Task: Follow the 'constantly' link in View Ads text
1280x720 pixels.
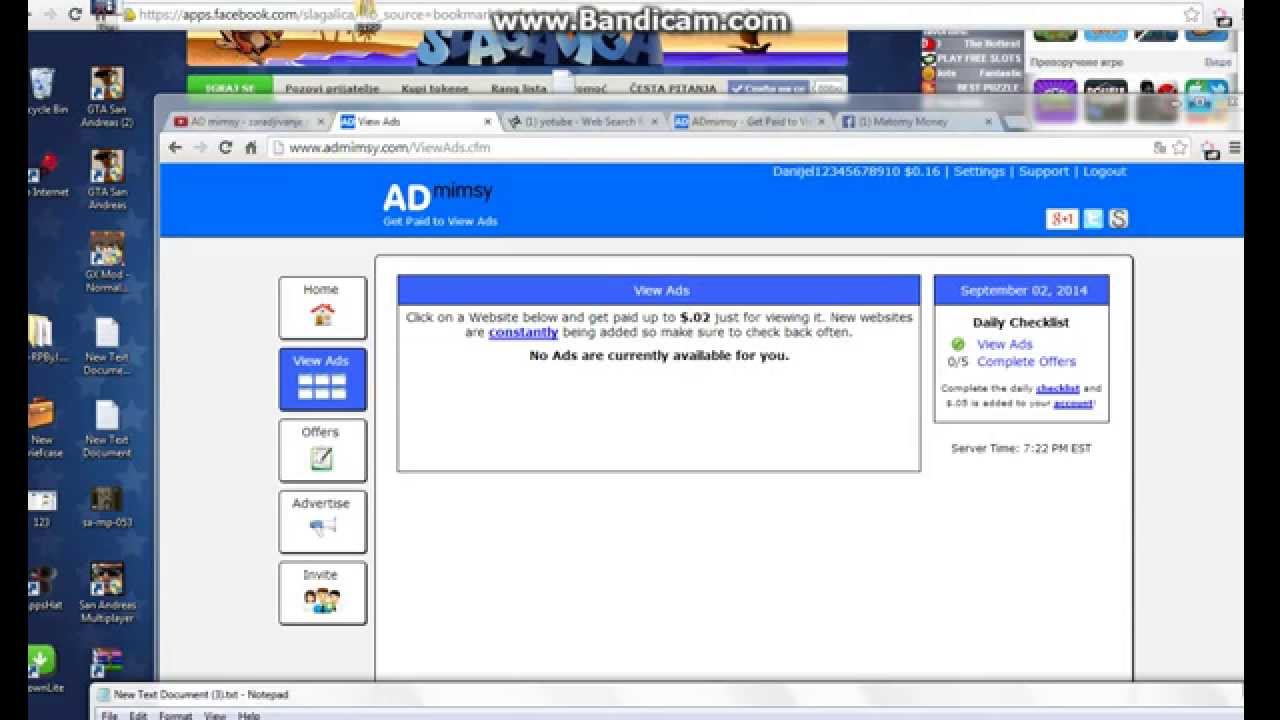Action: pos(523,332)
